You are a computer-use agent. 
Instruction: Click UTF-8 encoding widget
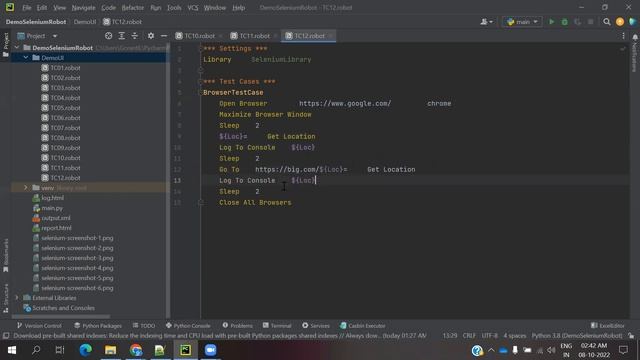tap(489, 336)
